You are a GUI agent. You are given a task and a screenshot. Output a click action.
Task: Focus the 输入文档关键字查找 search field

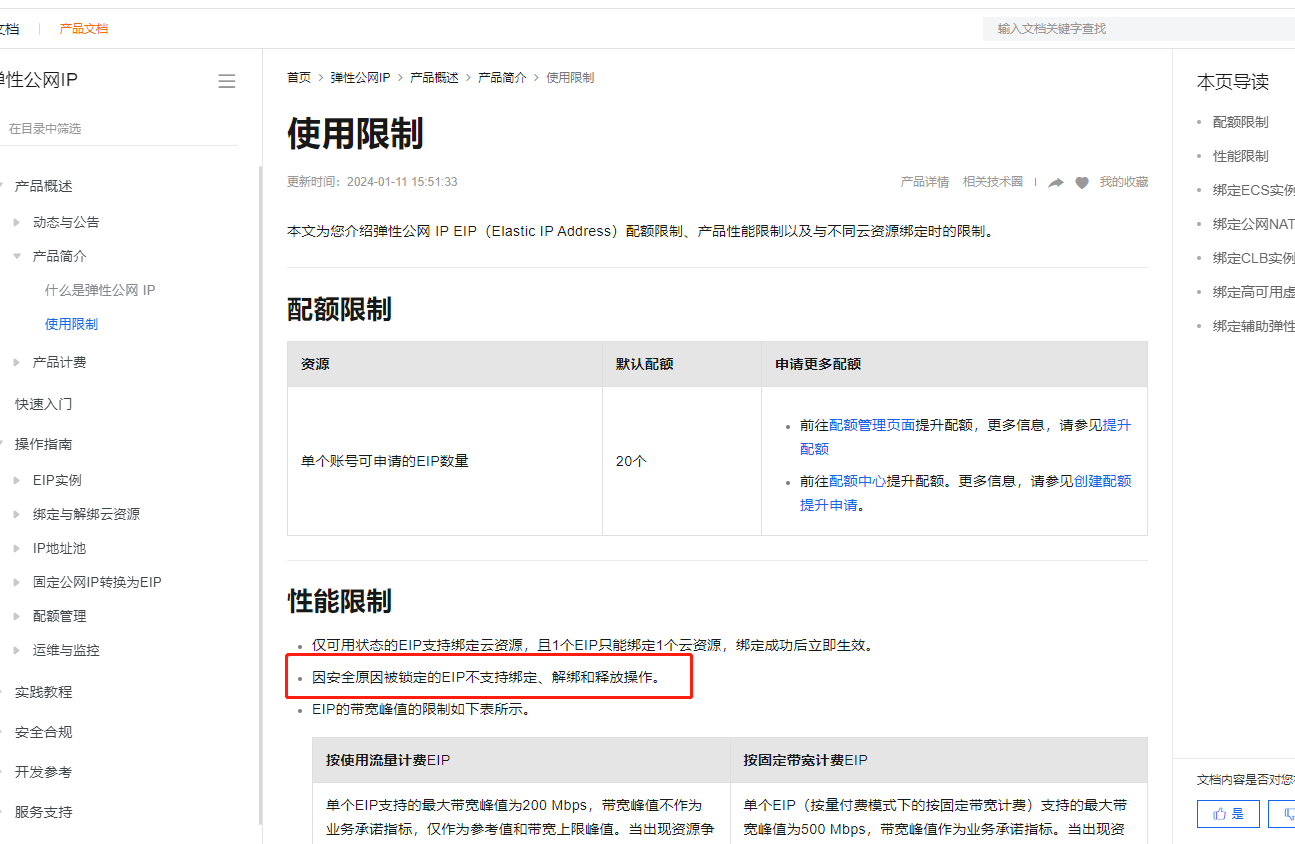pos(1138,29)
